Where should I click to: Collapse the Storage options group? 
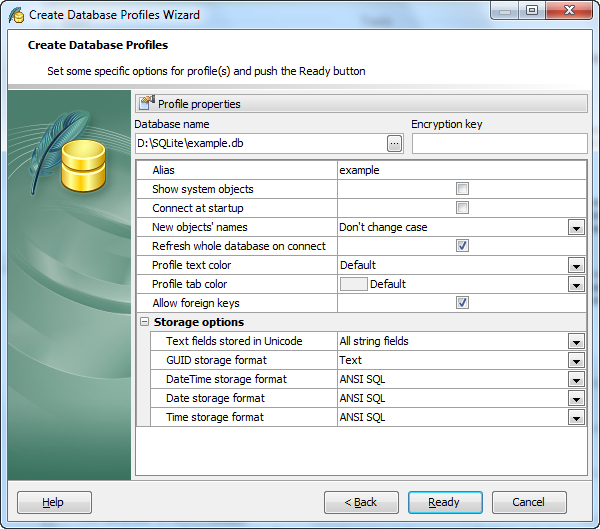(145, 322)
